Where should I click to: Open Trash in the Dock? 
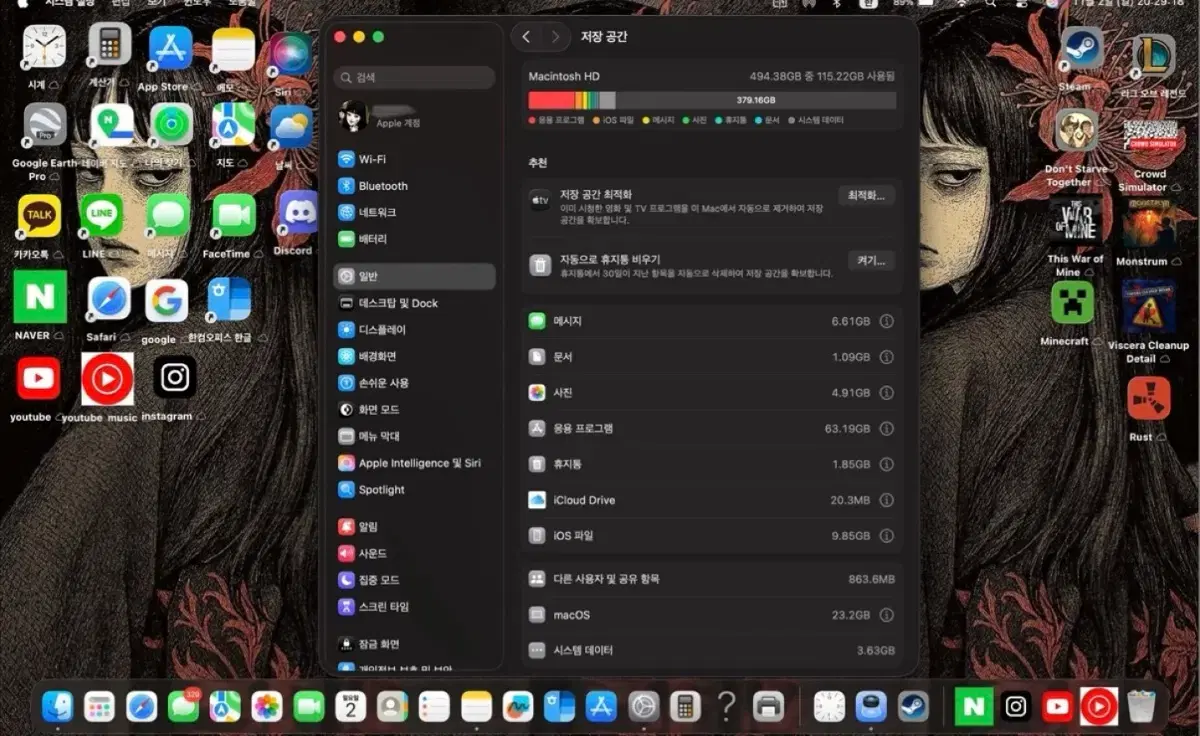point(1141,706)
